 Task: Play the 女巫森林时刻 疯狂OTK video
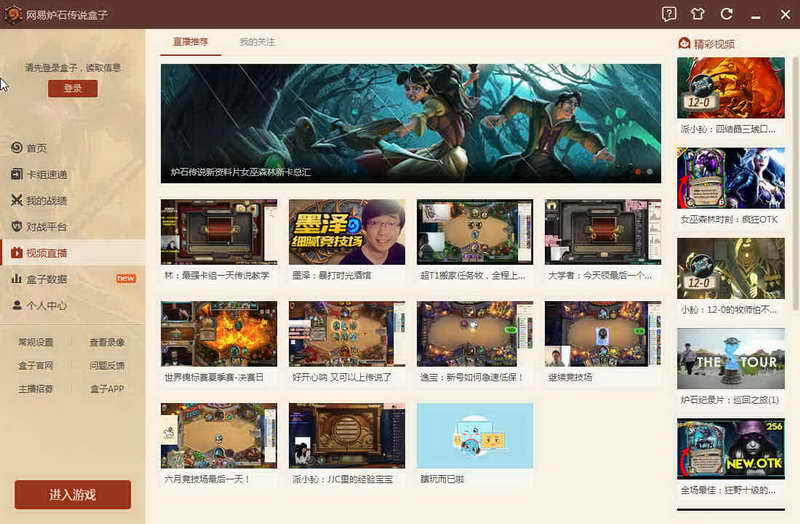click(x=731, y=178)
